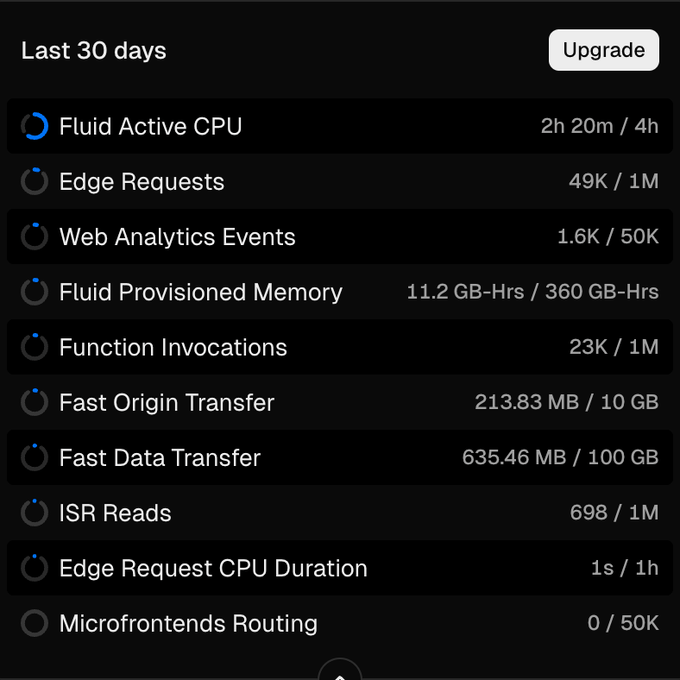Click the Fluid Provisioned Memory ring icon
Viewport: 680px width, 680px height.
(34, 292)
